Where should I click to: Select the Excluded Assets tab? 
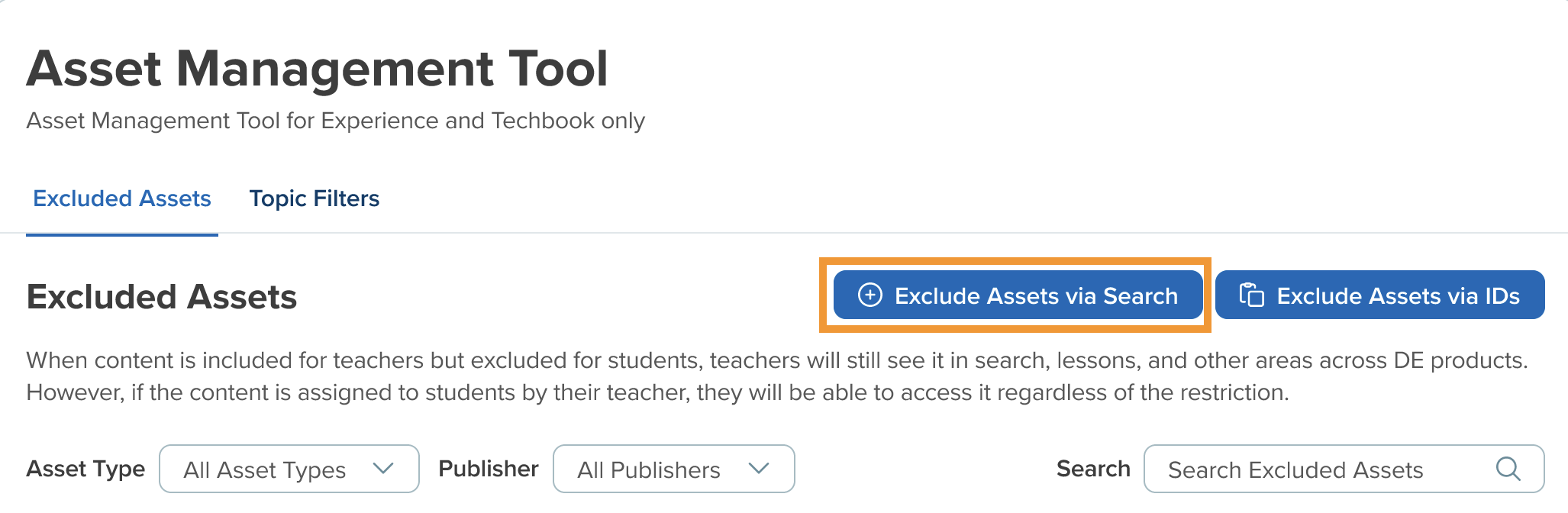pyautogui.click(x=122, y=198)
